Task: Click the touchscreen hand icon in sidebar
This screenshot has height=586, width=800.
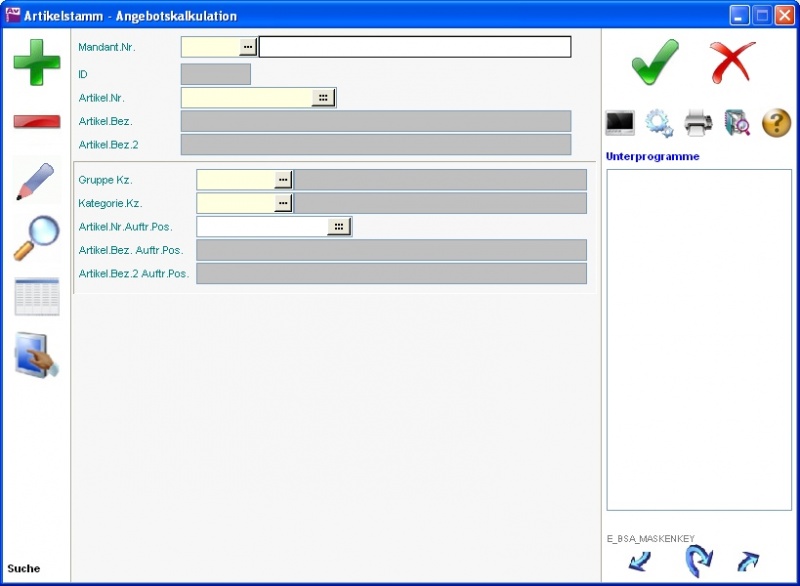Action: 36,355
